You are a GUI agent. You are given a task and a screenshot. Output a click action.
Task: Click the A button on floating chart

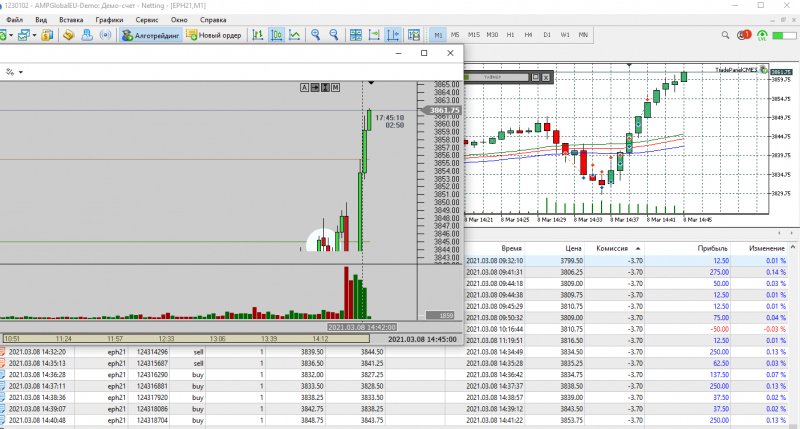pos(305,88)
